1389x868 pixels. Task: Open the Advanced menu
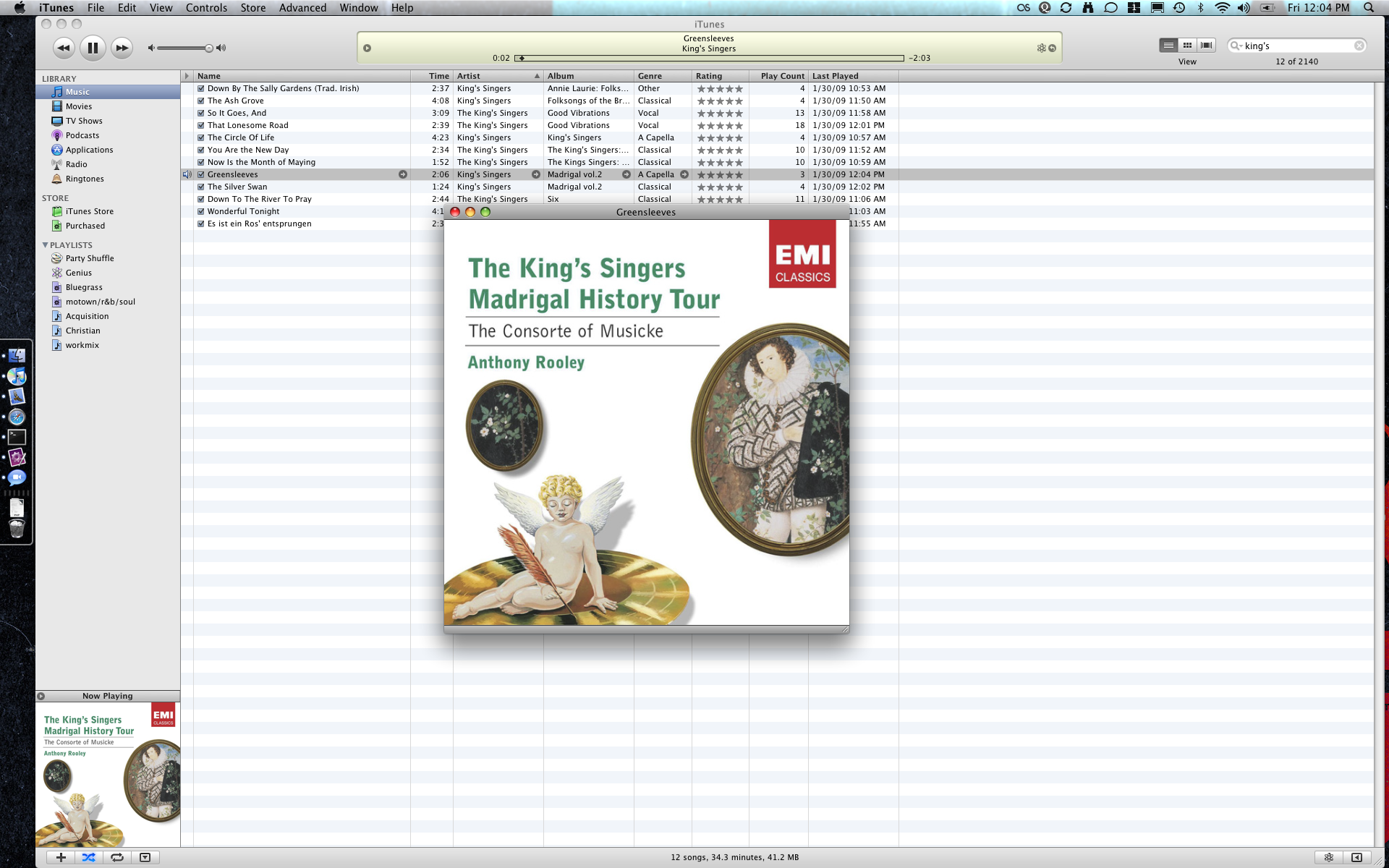tap(302, 8)
